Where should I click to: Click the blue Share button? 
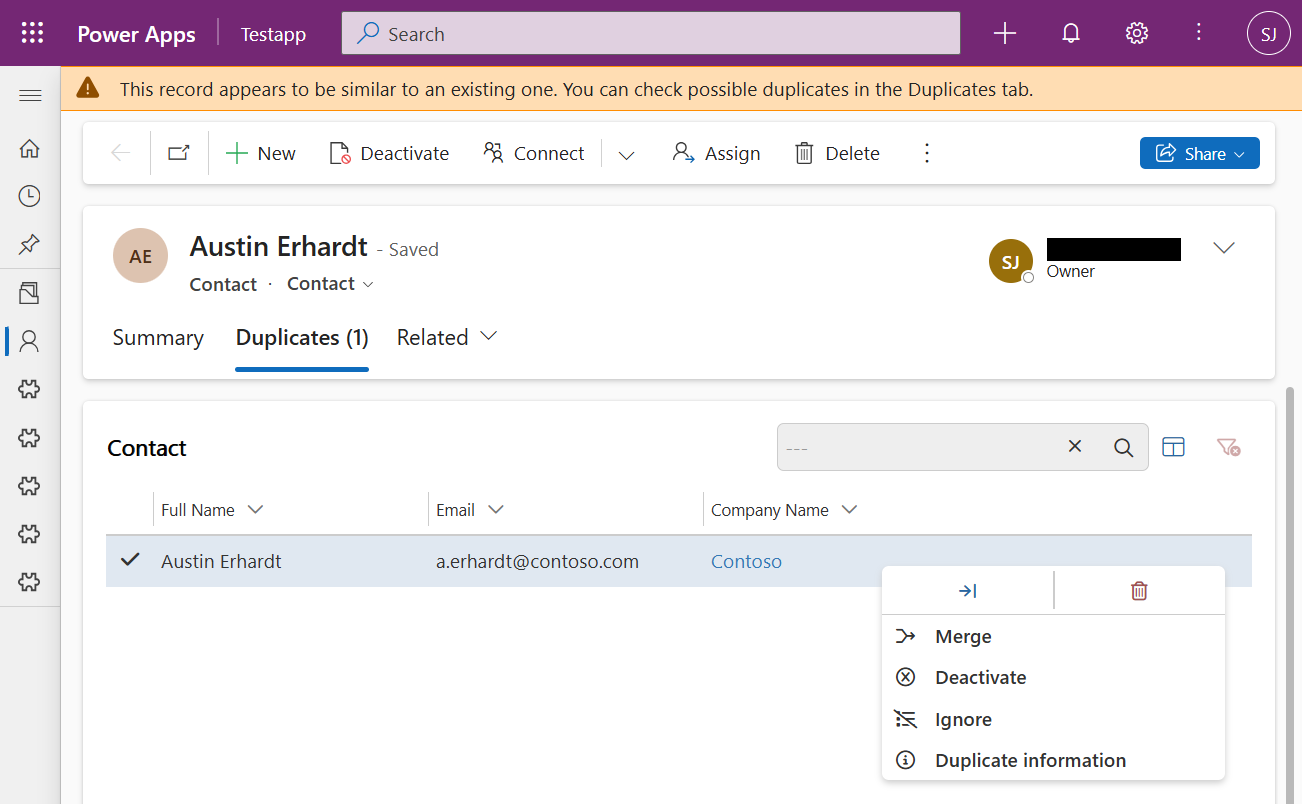click(1198, 153)
